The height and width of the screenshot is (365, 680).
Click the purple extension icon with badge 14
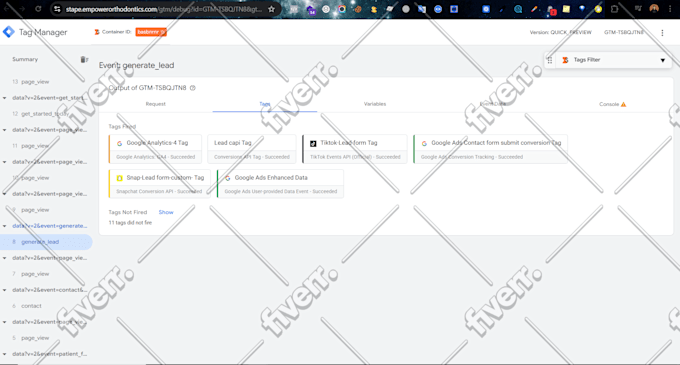tap(311, 10)
